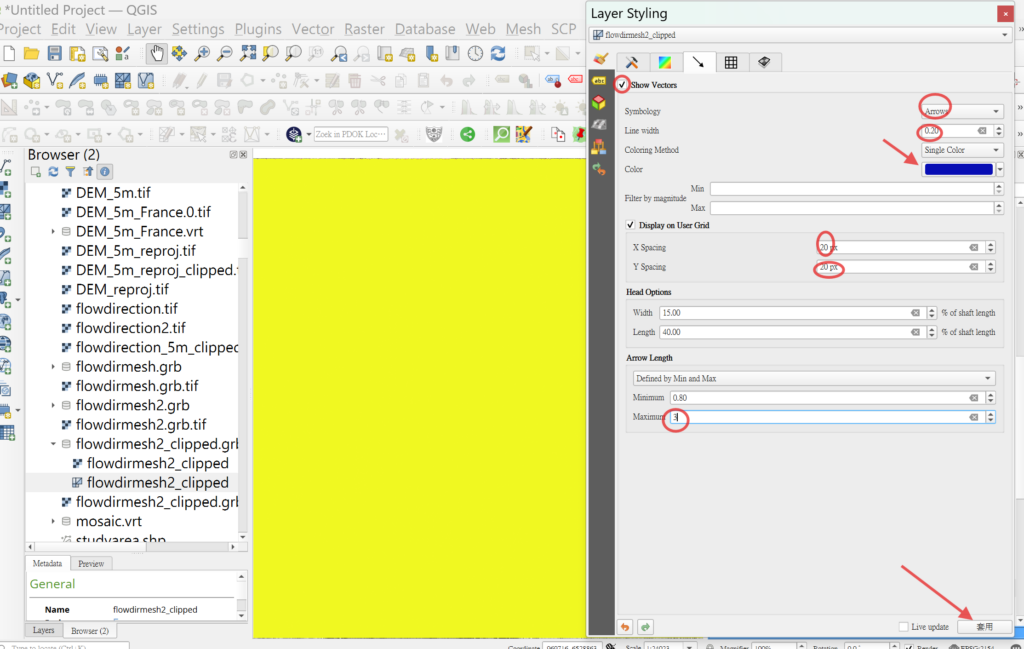Click the Maximum arrow length input field

(x=820, y=417)
